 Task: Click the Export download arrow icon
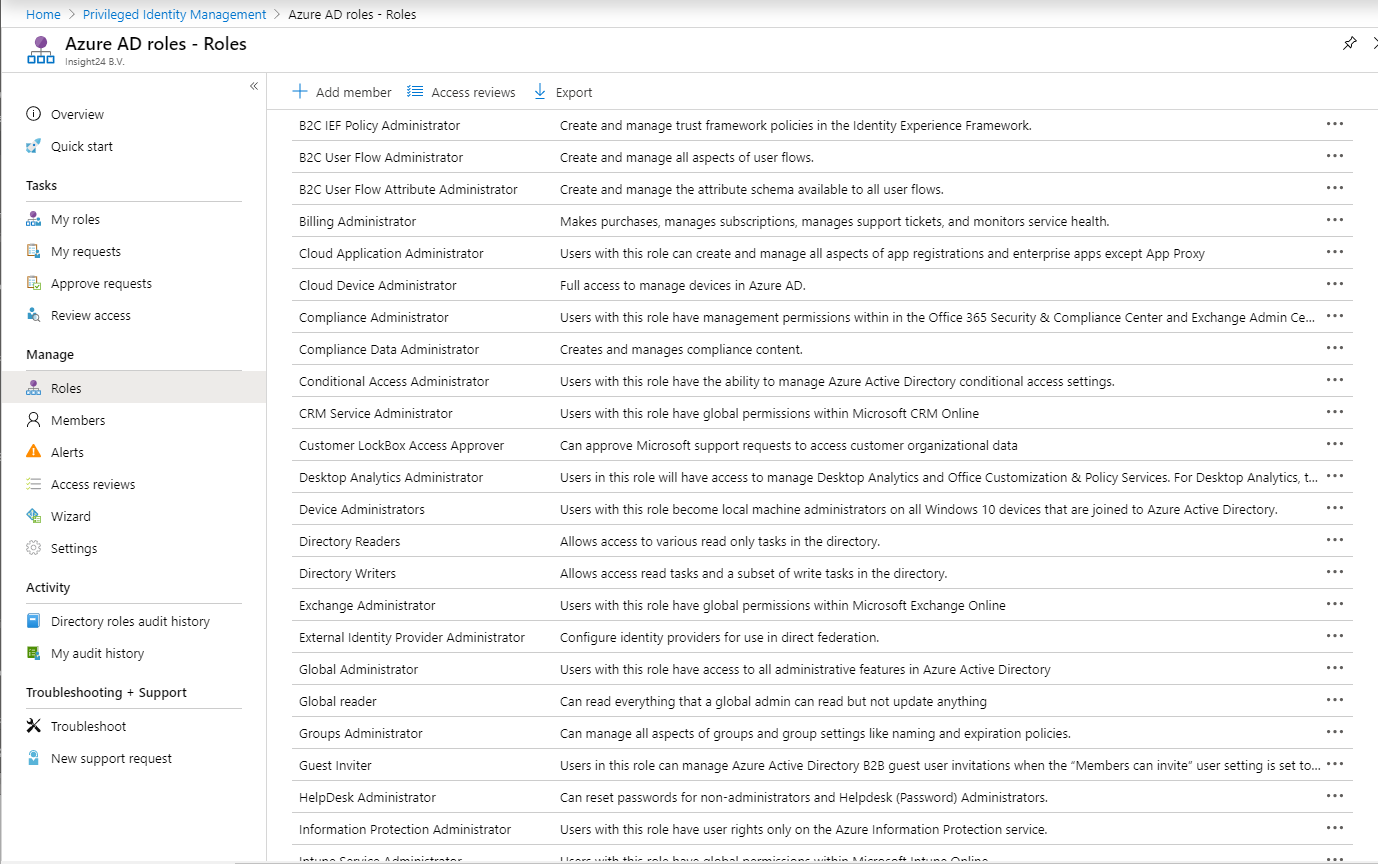point(540,92)
